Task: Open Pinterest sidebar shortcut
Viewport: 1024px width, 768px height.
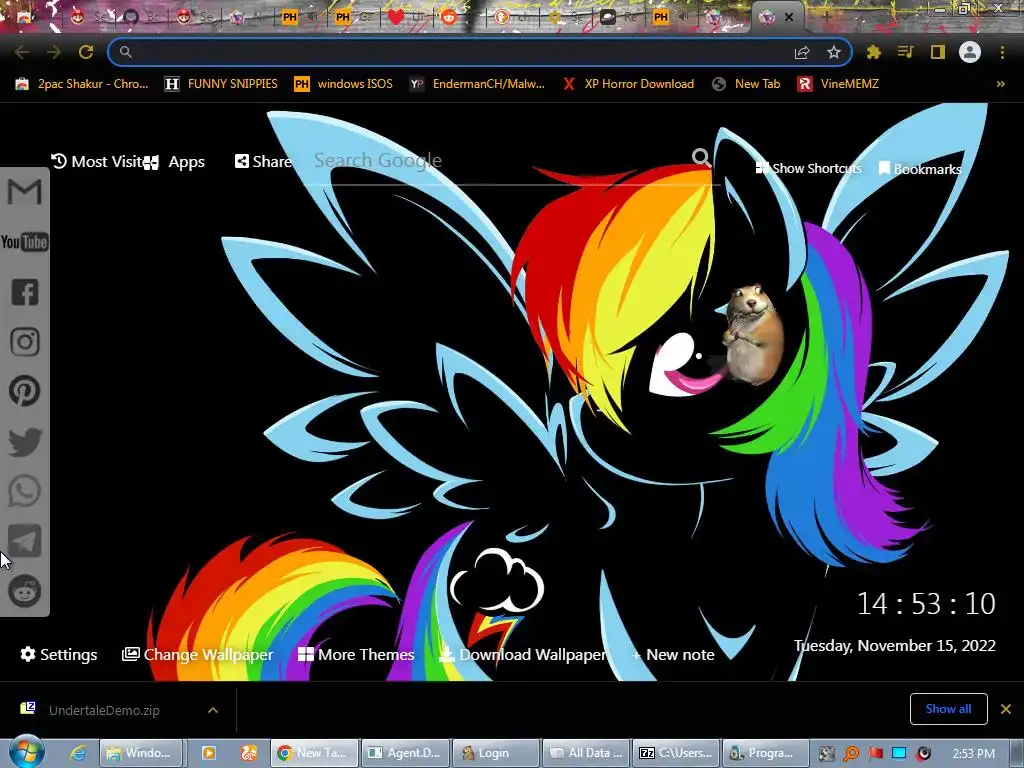Action: click(25, 391)
